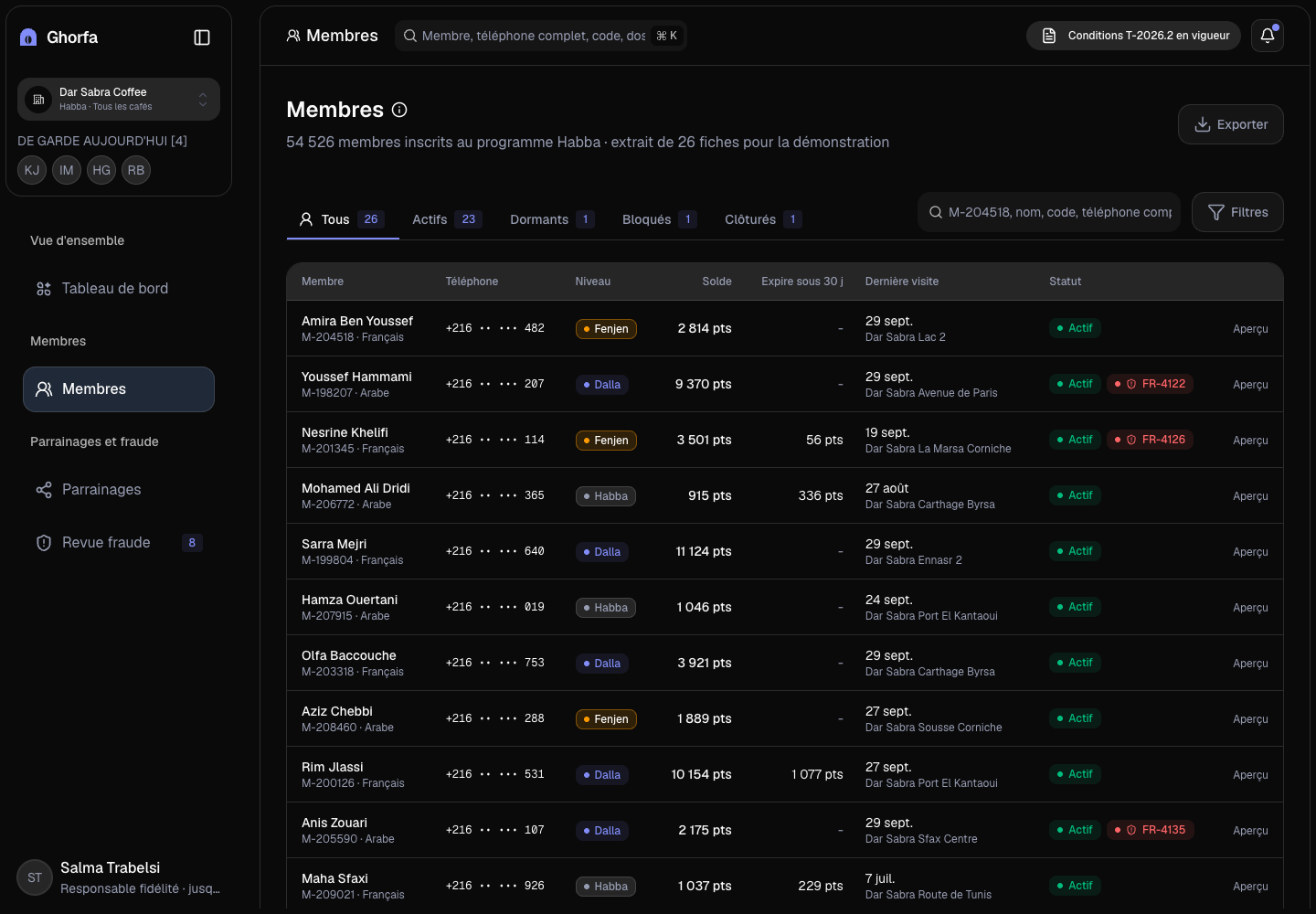This screenshot has width=1316, height=914.
Task: Switch to the Bloqués tab
Action: point(659,219)
